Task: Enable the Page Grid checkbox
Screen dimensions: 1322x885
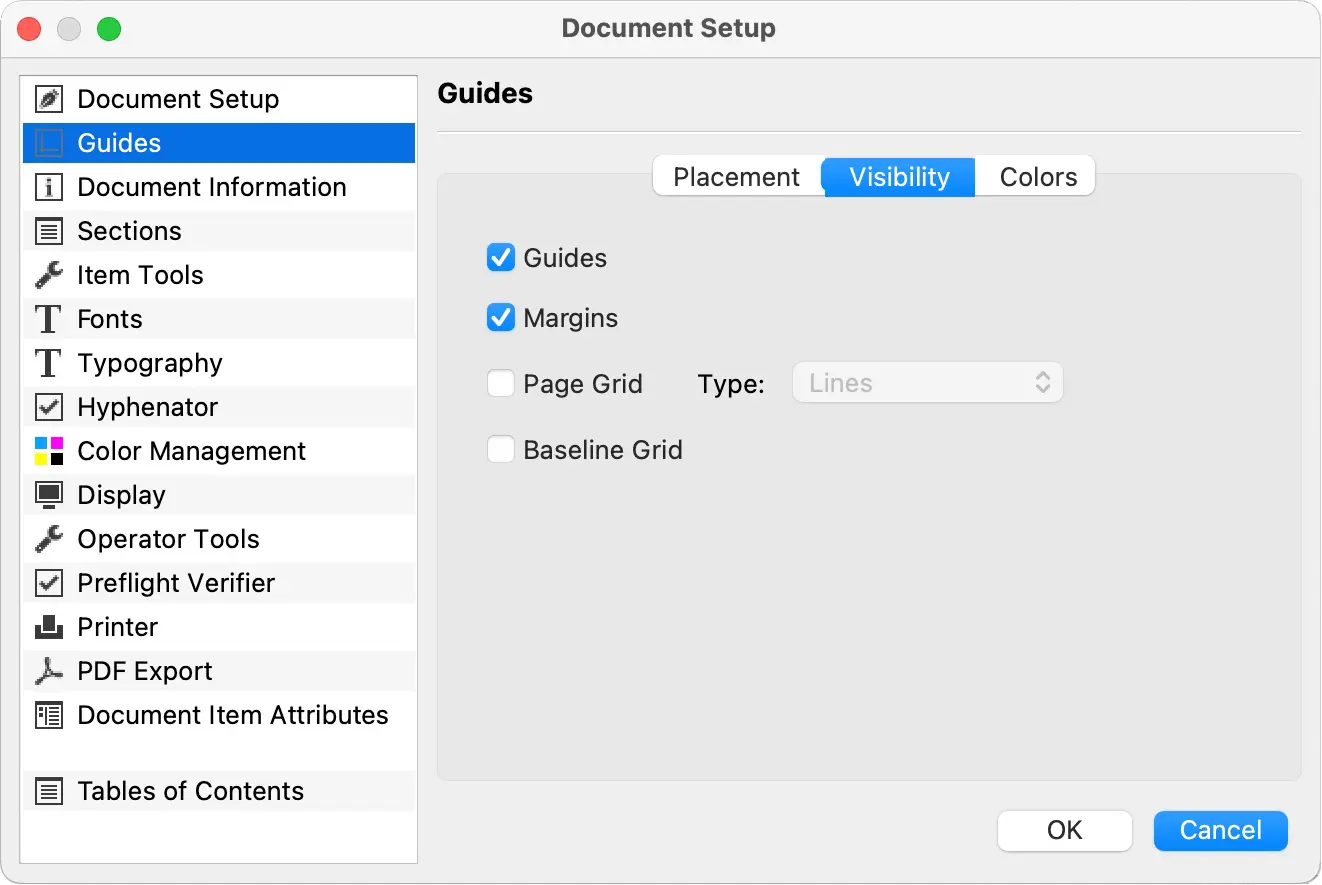Action: coord(501,384)
